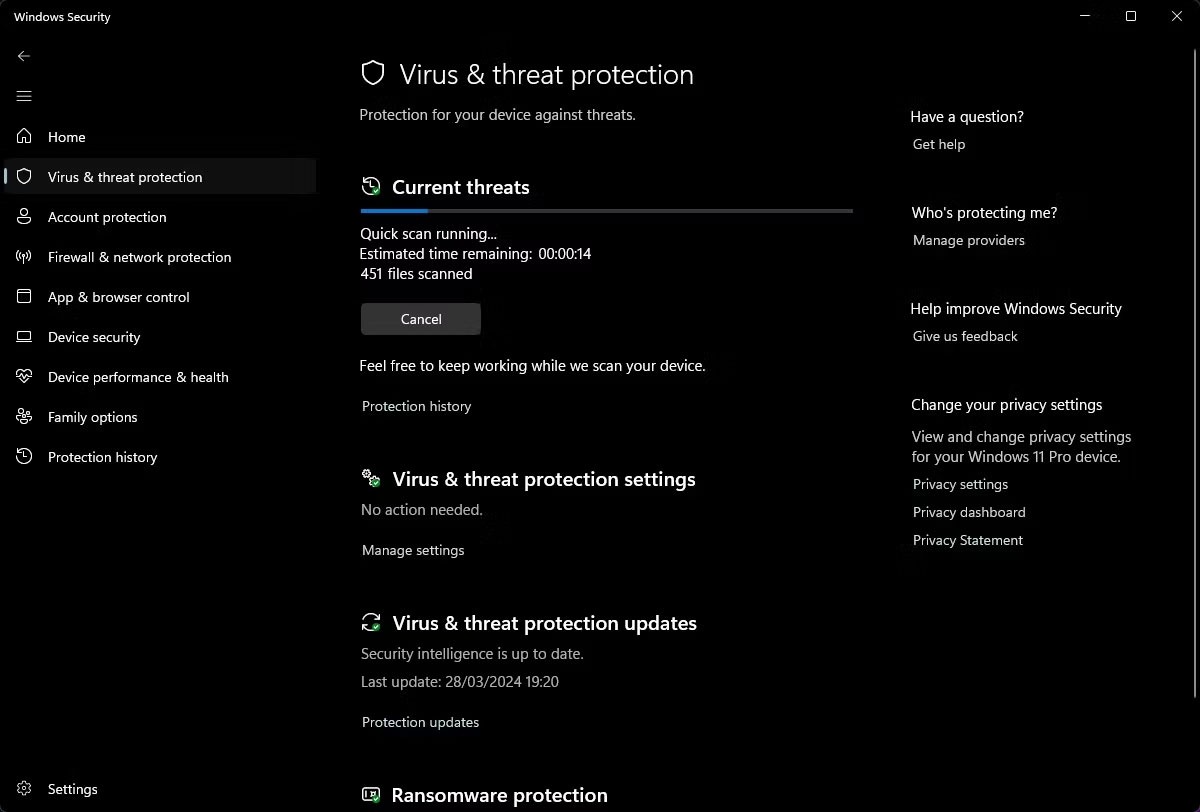Open Account protection from the sidebar
This screenshot has width=1200, height=812.
click(x=108, y=217)
